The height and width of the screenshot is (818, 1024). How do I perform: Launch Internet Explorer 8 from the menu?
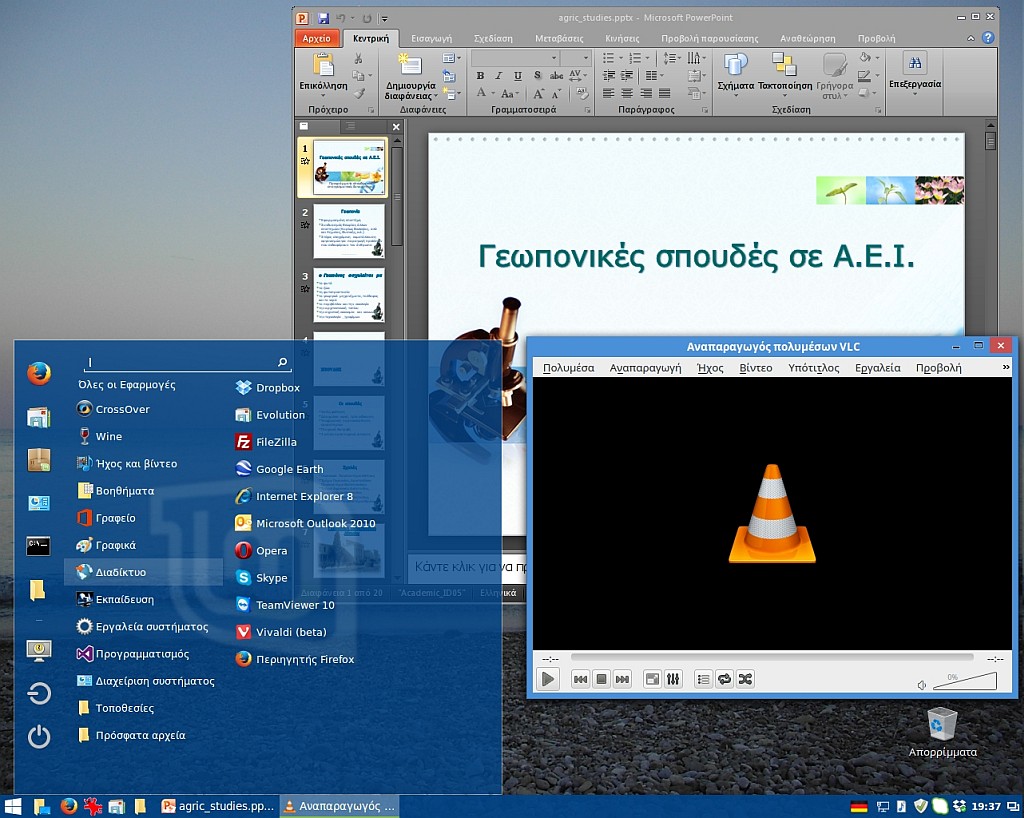(295, 496)
